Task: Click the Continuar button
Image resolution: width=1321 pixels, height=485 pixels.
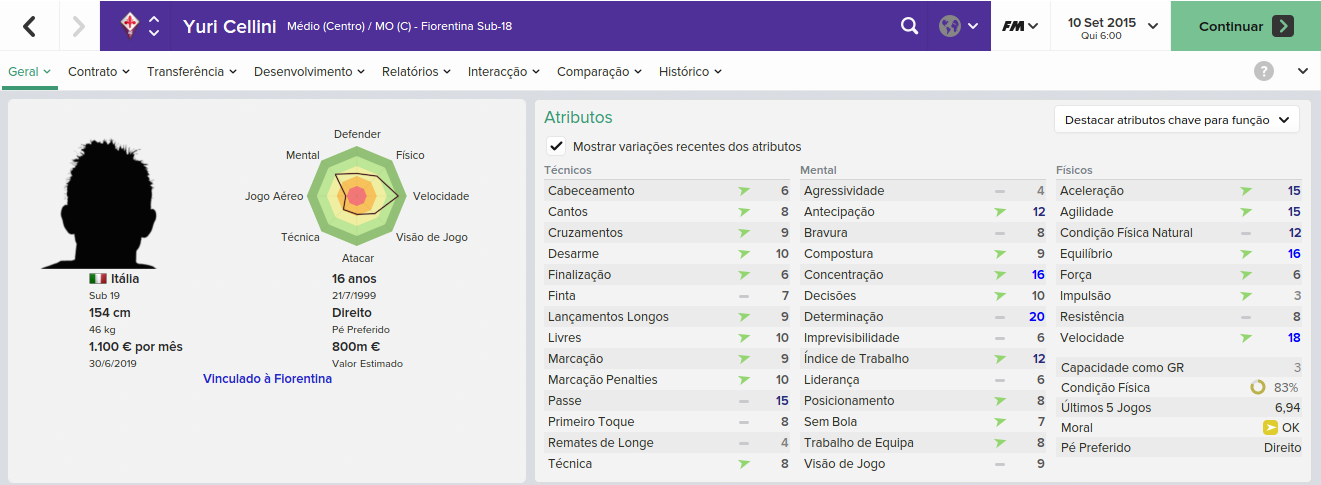Action: 1246,26
